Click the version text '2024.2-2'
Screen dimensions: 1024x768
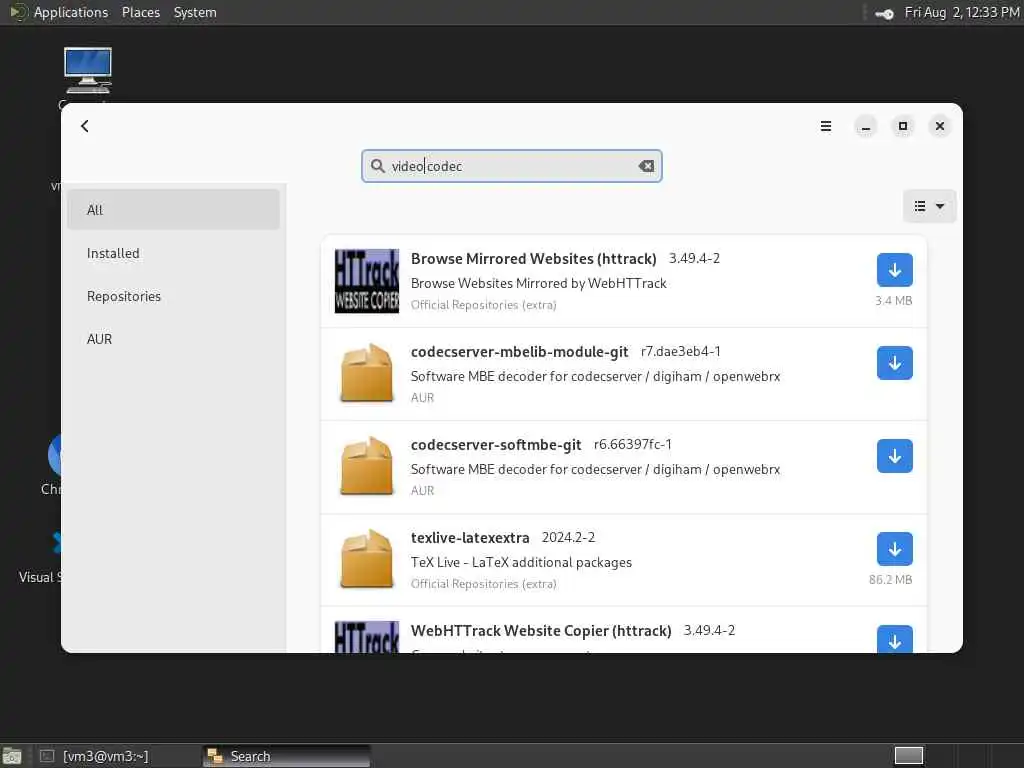tap(568, 537)
